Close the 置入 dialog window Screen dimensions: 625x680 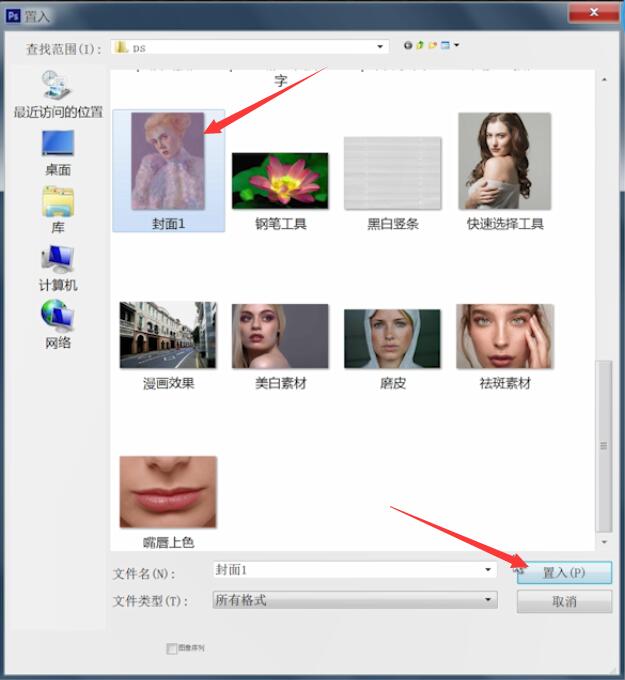[594, 12]
